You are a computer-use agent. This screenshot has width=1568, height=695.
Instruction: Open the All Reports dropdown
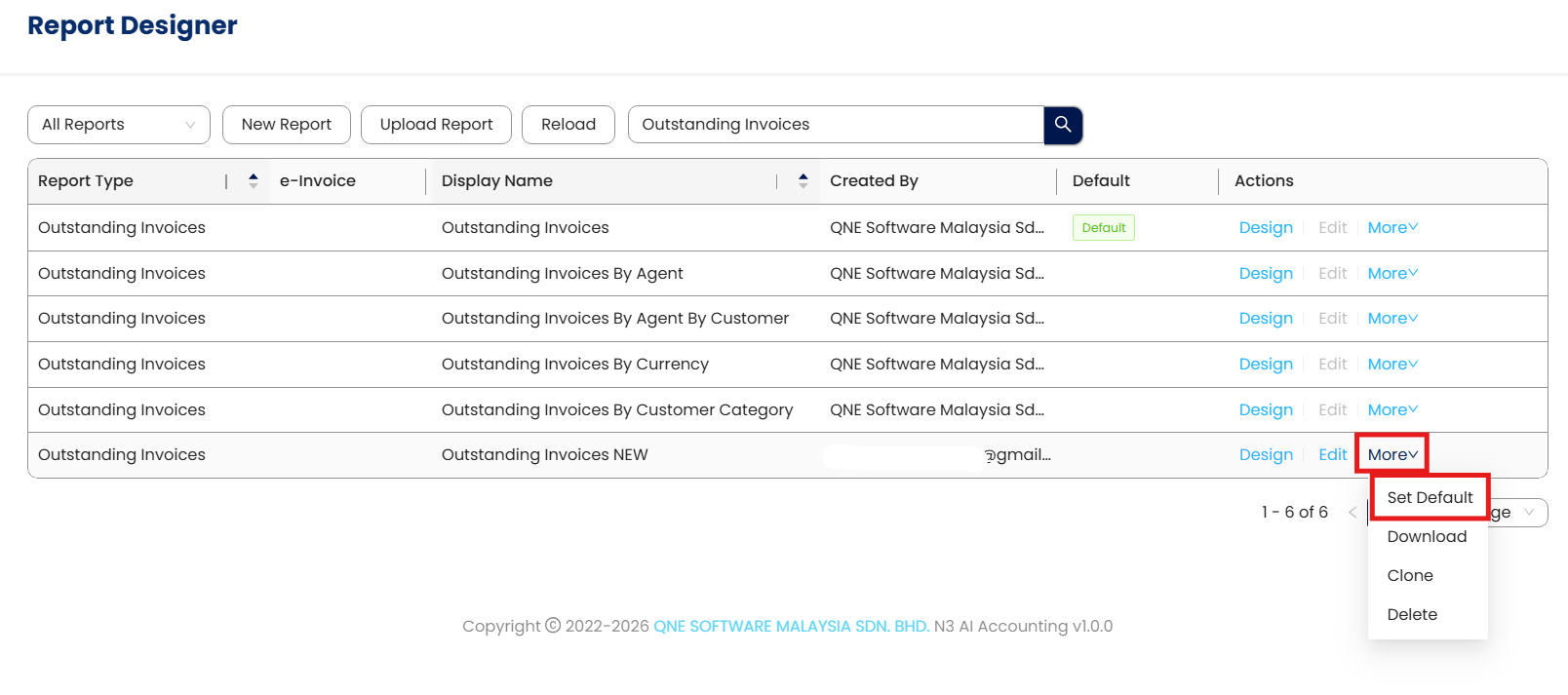tap(119, 125)
